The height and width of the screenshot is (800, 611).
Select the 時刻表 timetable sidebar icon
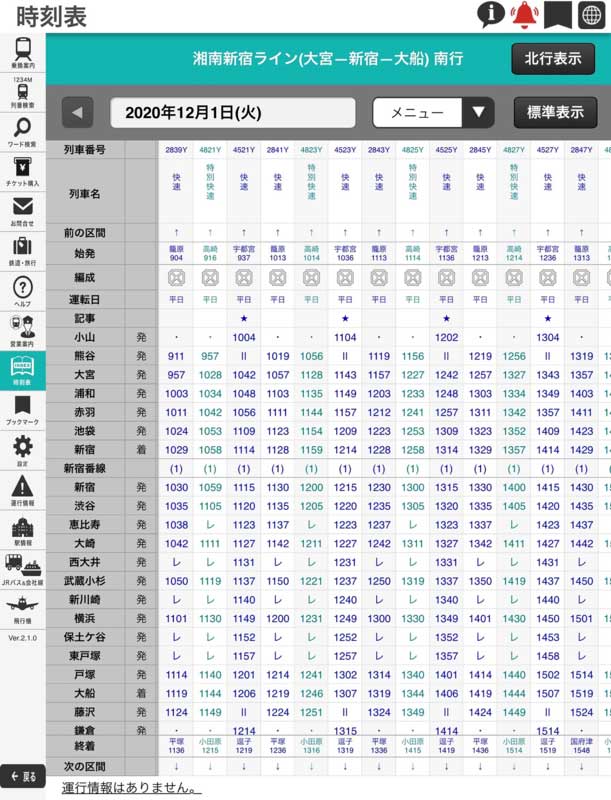point(23,370)
